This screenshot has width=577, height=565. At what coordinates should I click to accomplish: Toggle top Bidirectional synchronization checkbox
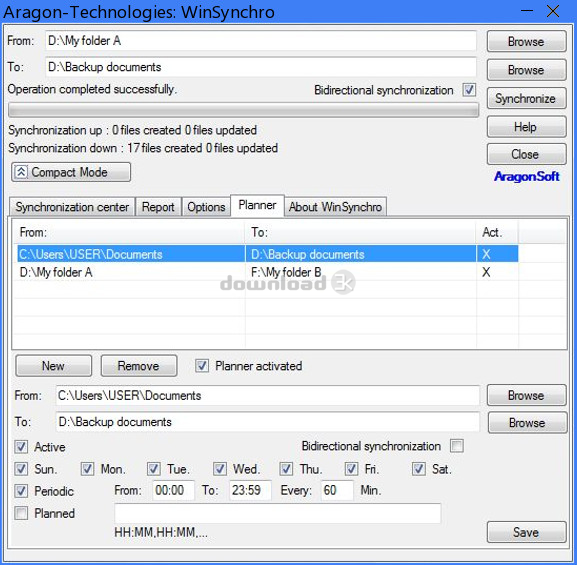click(x=469, y=90)
